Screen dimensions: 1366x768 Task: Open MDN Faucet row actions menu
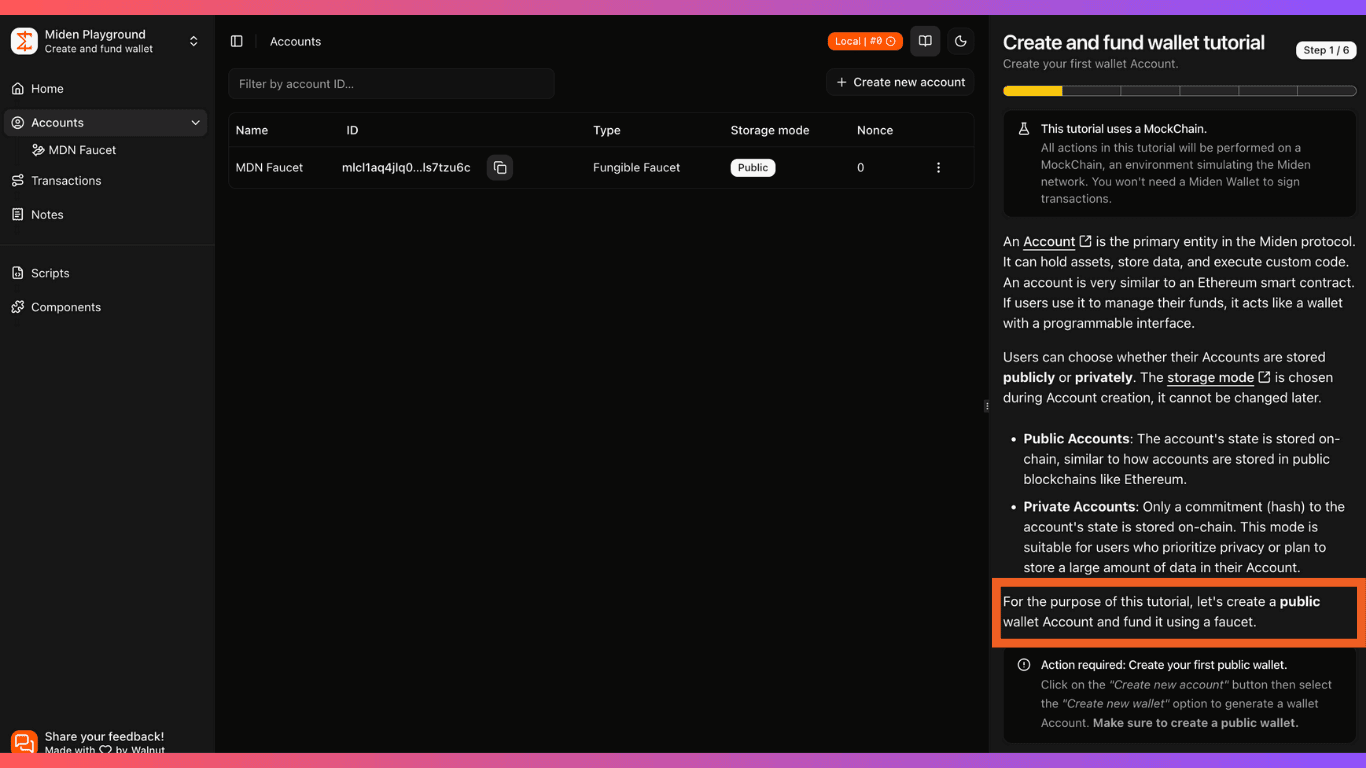pyautogui.click(x=938, y=168)
